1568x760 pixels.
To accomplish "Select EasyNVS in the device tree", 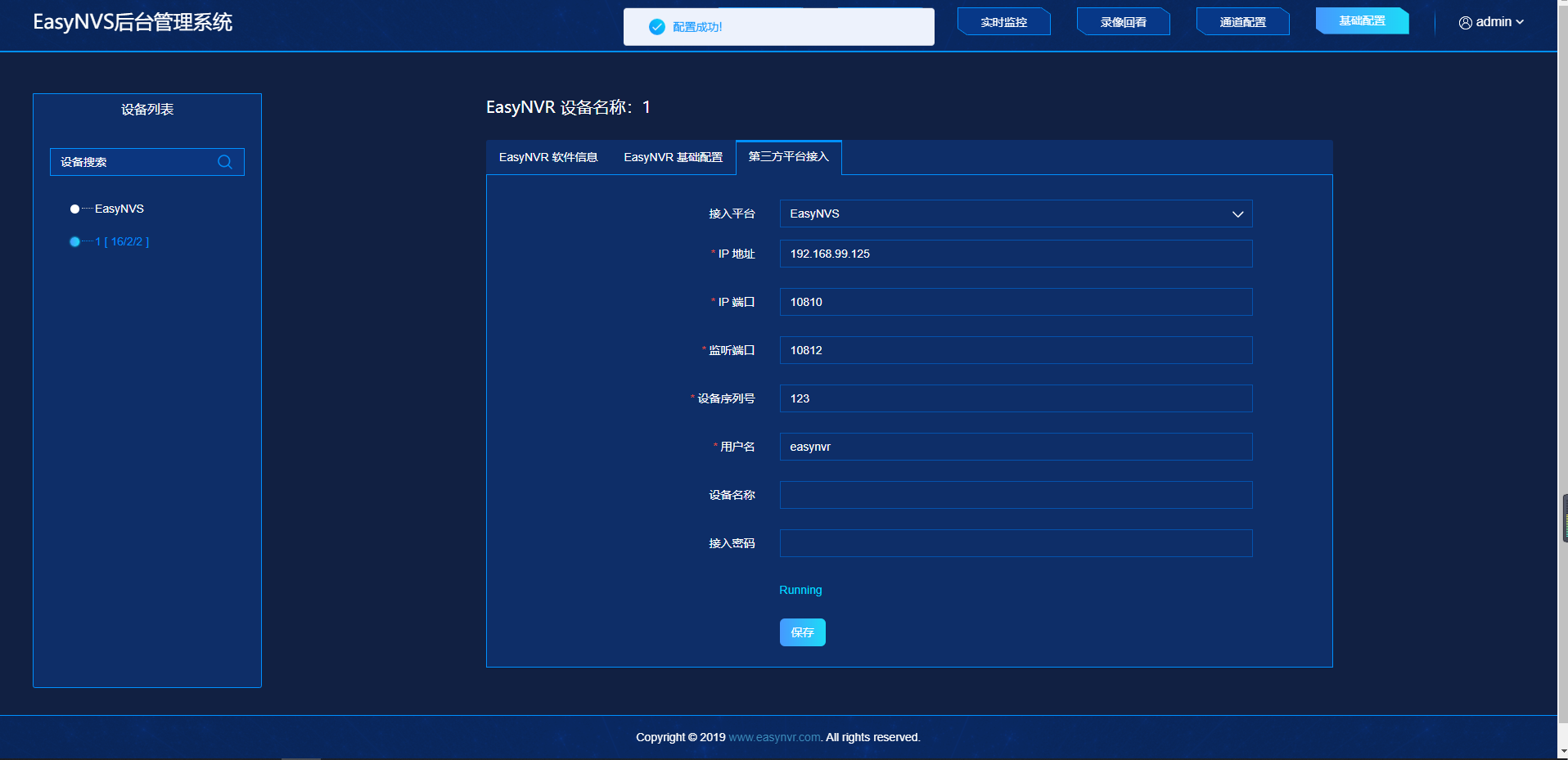I will click(119, 209).
